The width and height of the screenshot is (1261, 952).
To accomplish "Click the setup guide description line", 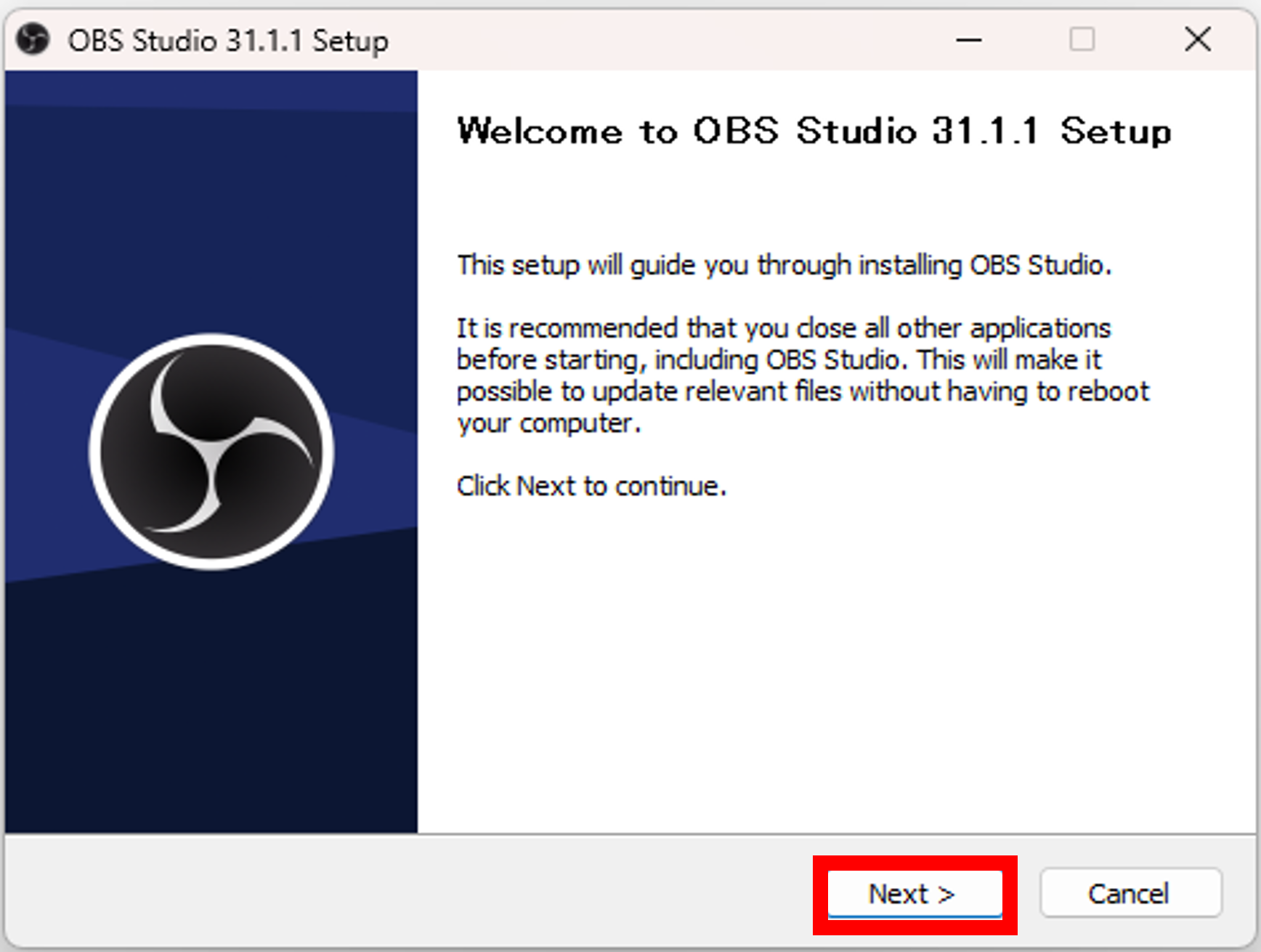I will pyautogui.click(x=782, y=264).
